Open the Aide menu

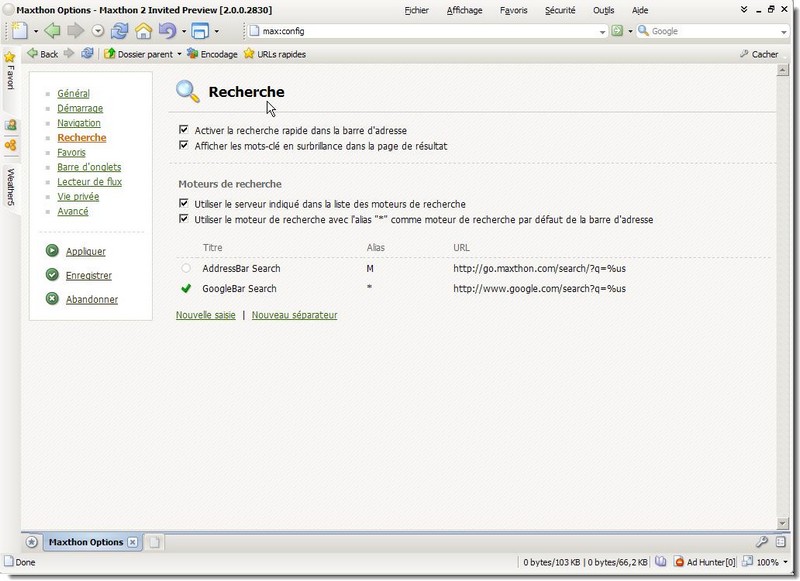(640, 10)
